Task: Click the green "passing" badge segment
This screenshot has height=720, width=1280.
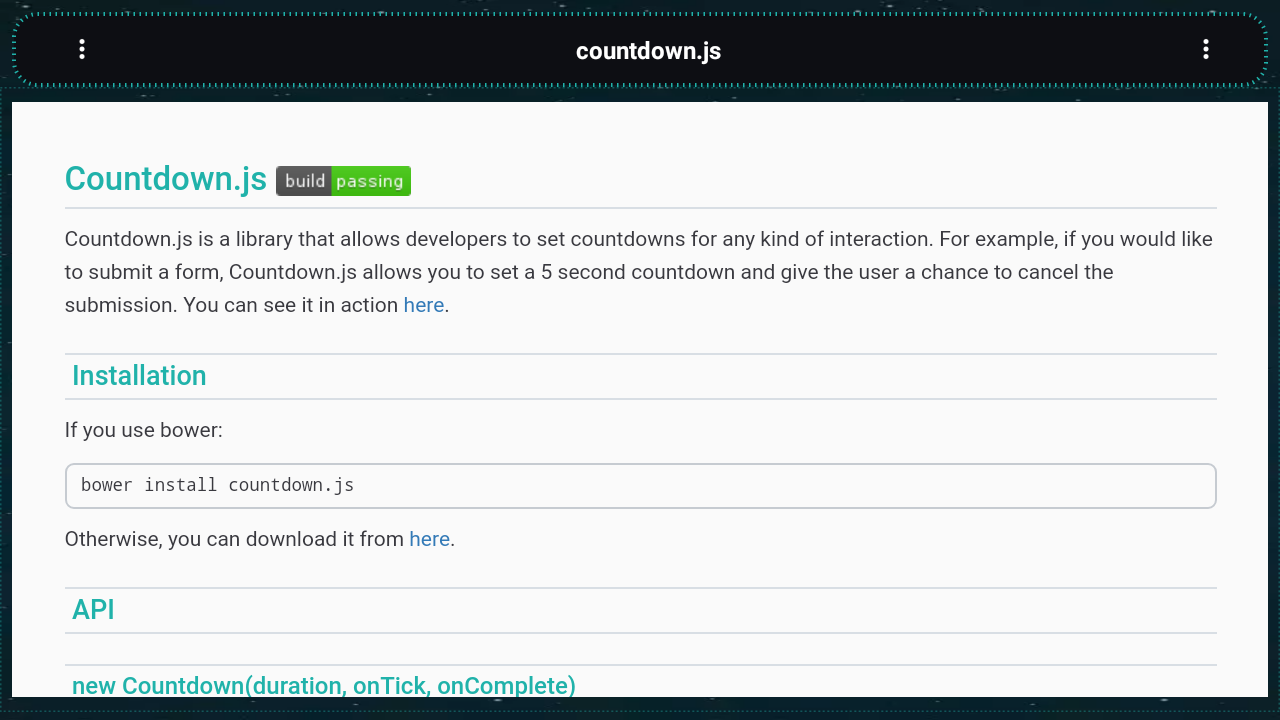Action: click(370, 181)
